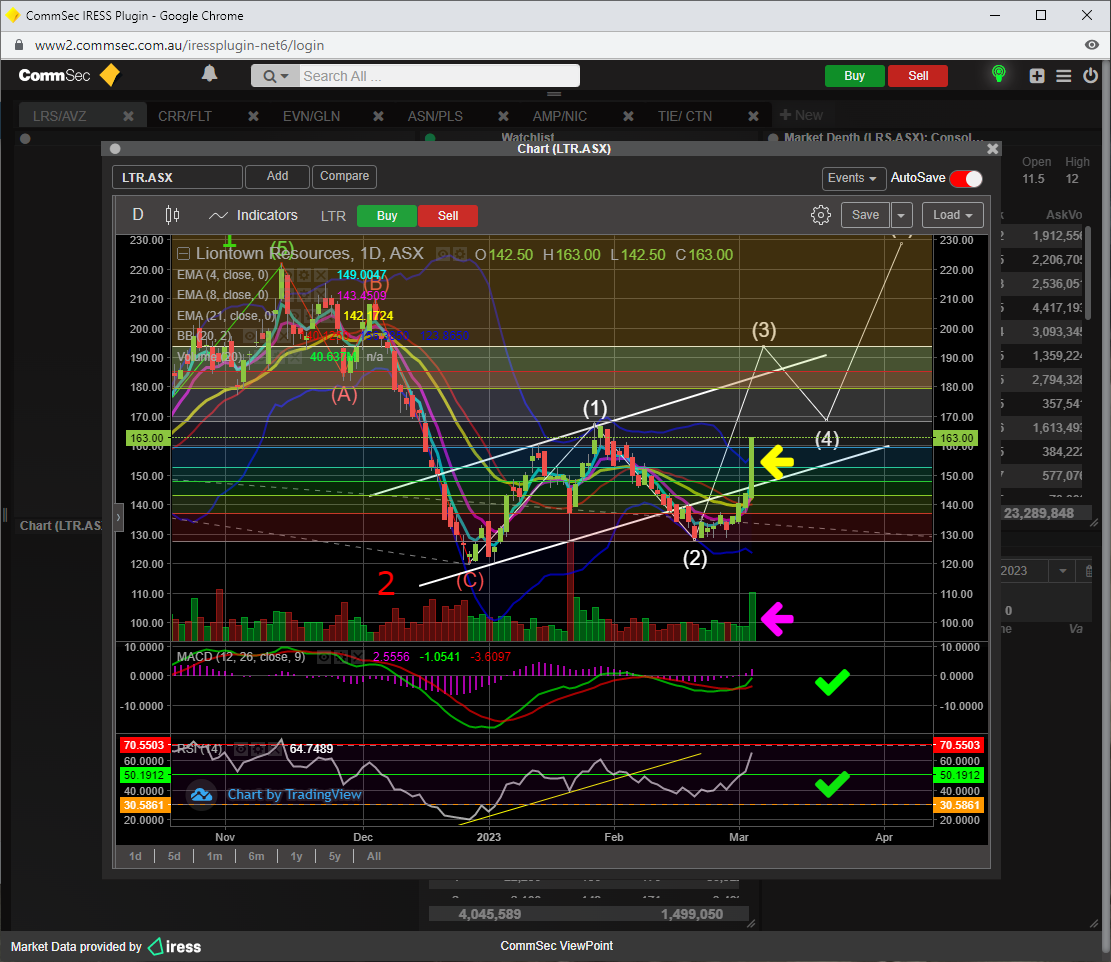Click the Add button beside symbol field

point(277,176)
